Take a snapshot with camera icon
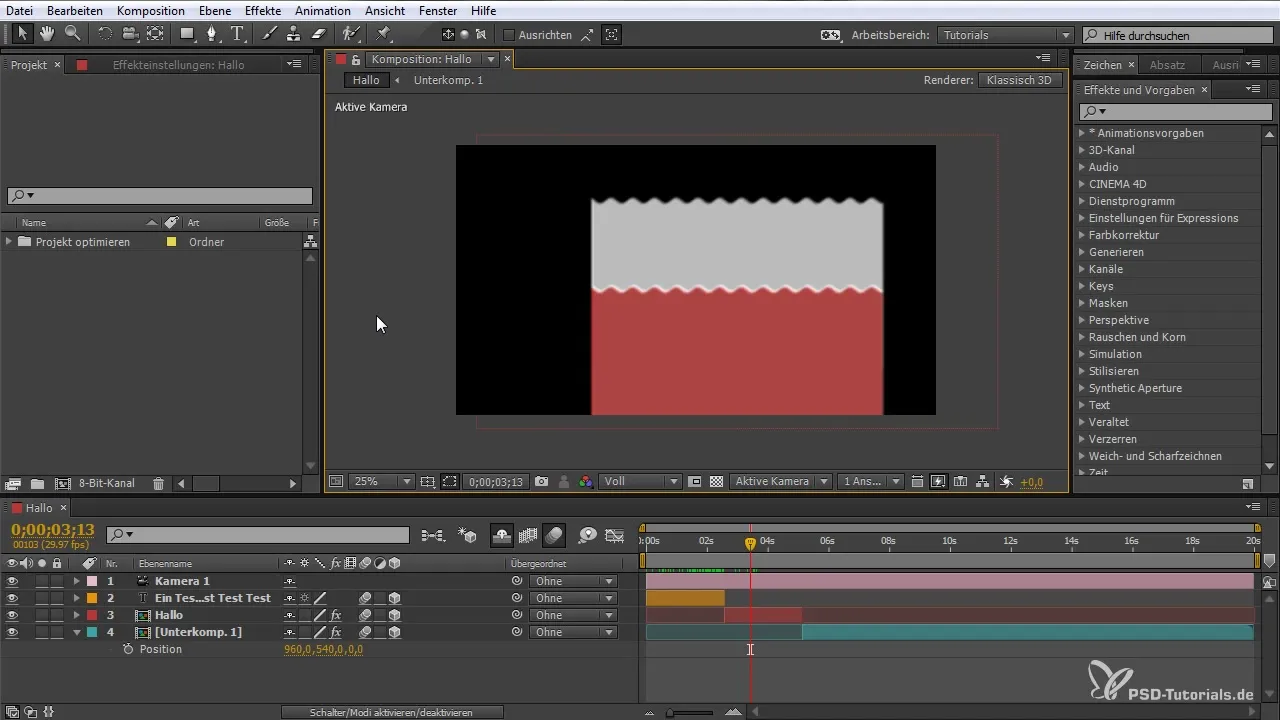 coord(541,481)
